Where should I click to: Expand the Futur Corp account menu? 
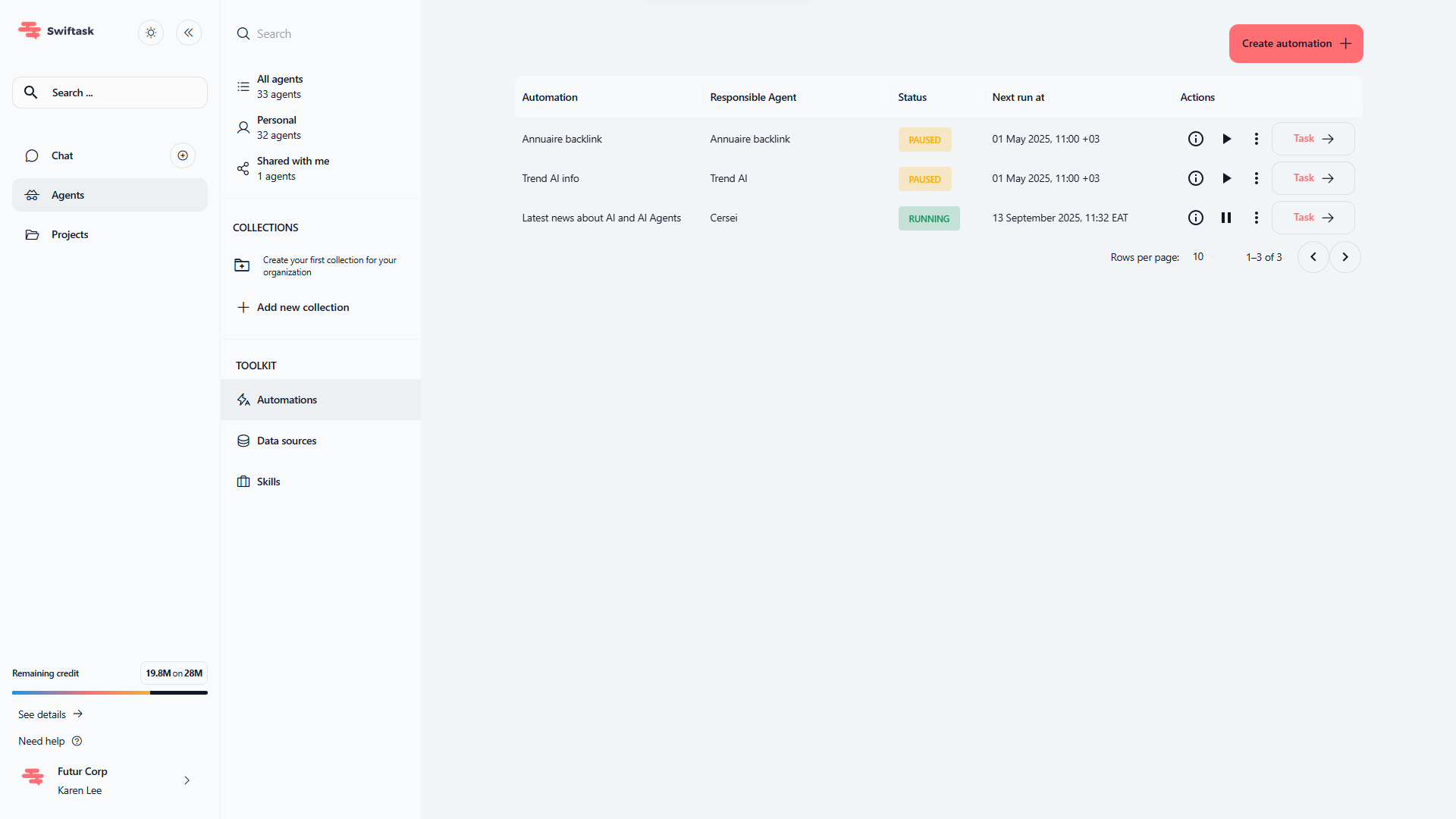(187, 780)
